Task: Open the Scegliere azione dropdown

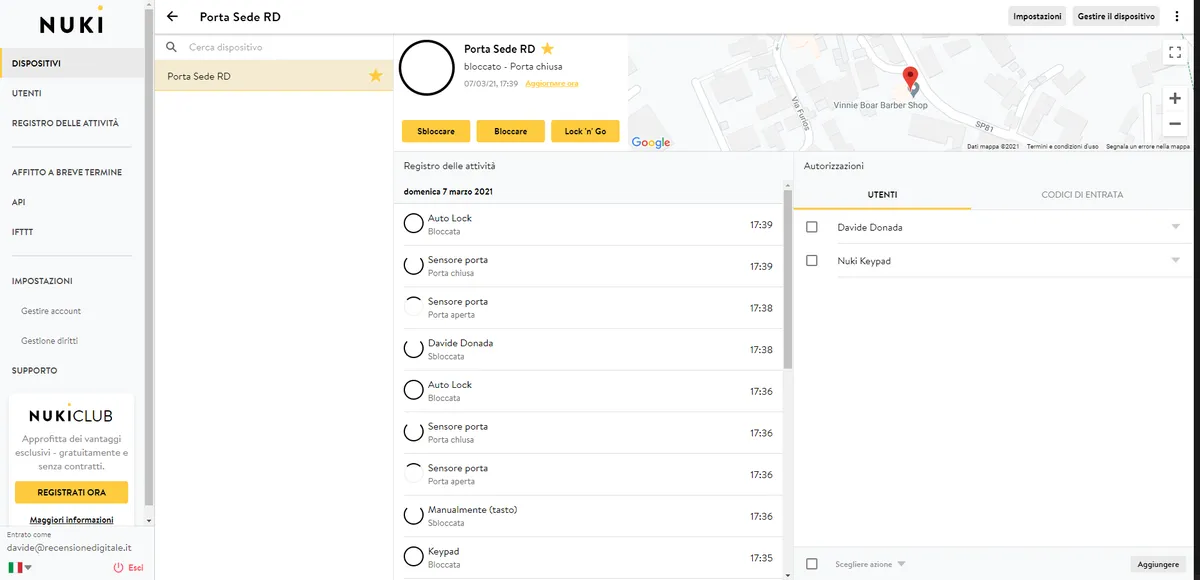Action: pos(870,564)
